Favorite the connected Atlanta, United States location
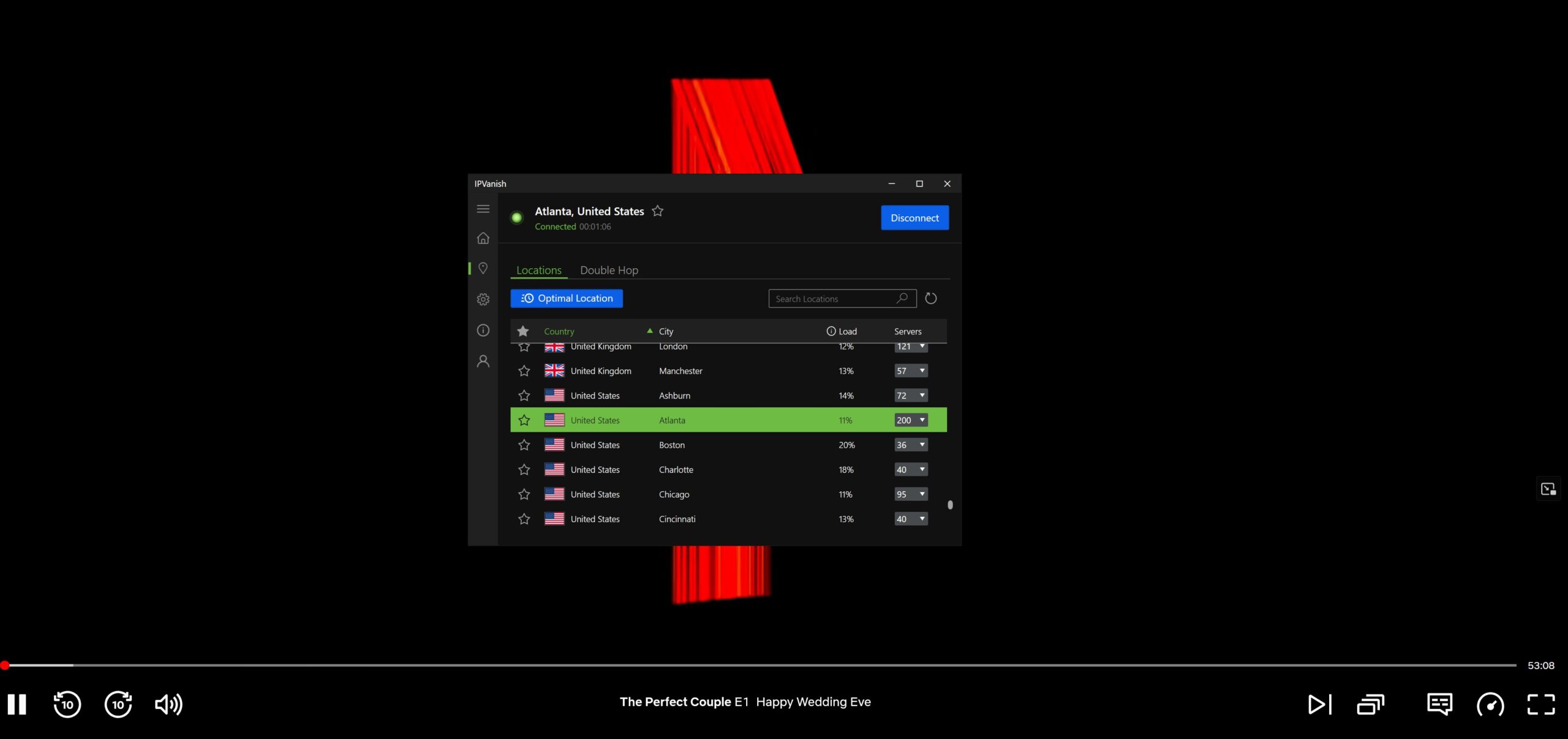 click(657, 211)
